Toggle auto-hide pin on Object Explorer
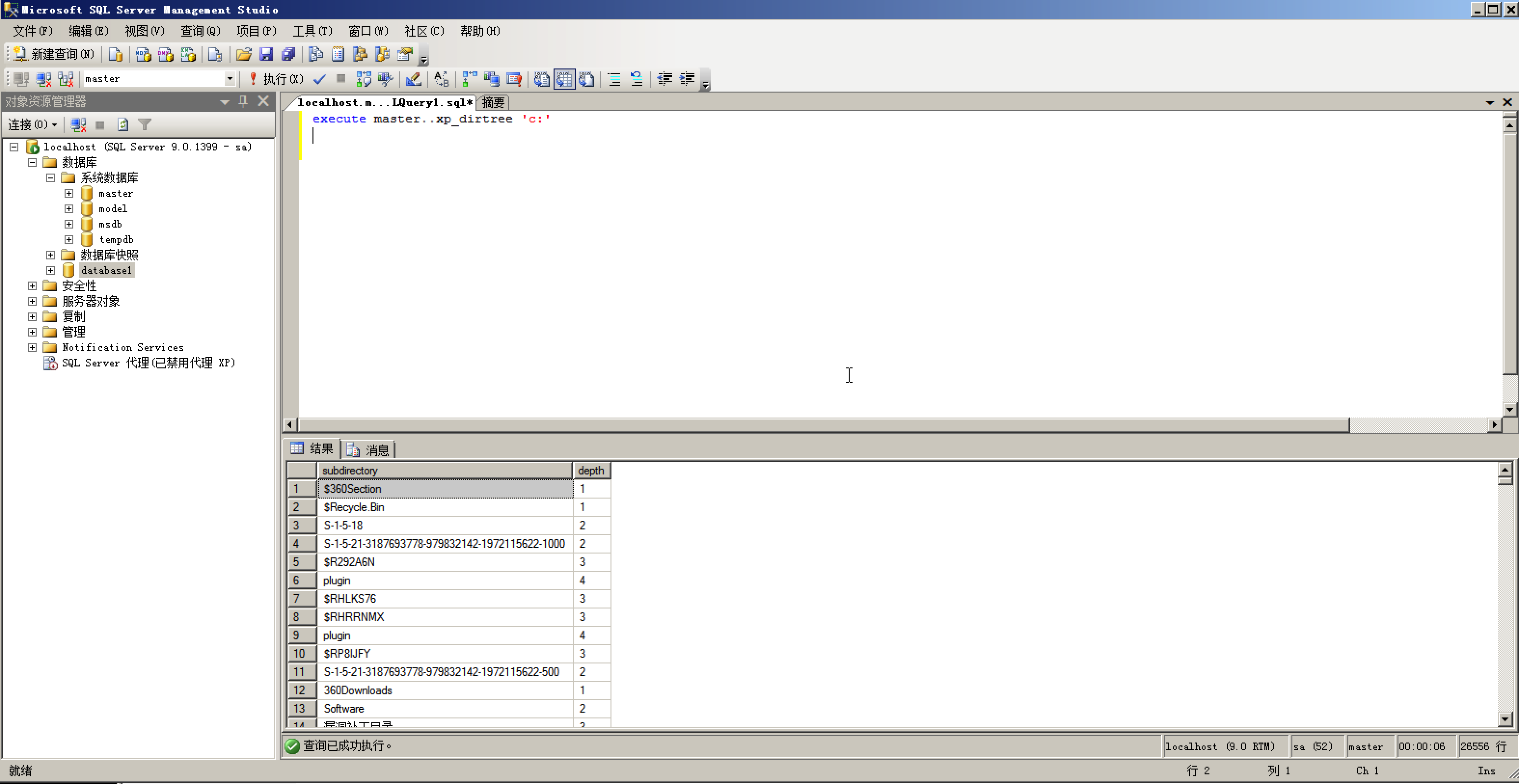Image resolution: width=1519 pixels, height=784 pixels. click(243, 101)
